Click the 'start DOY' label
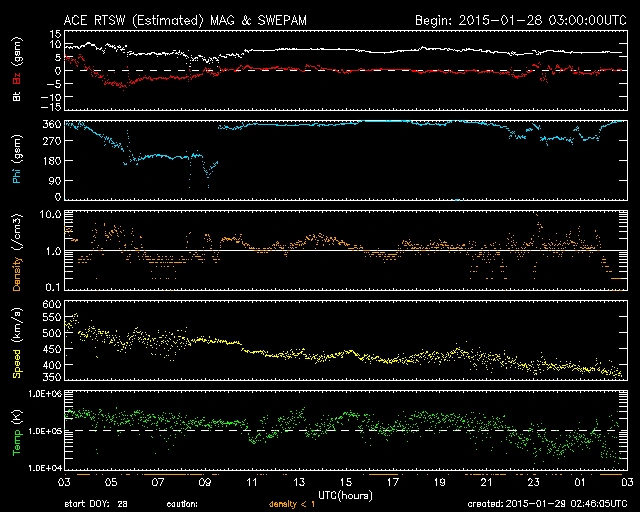Image resolution: width=640 pixels, height=512 pixels. [x=89, y=503]
